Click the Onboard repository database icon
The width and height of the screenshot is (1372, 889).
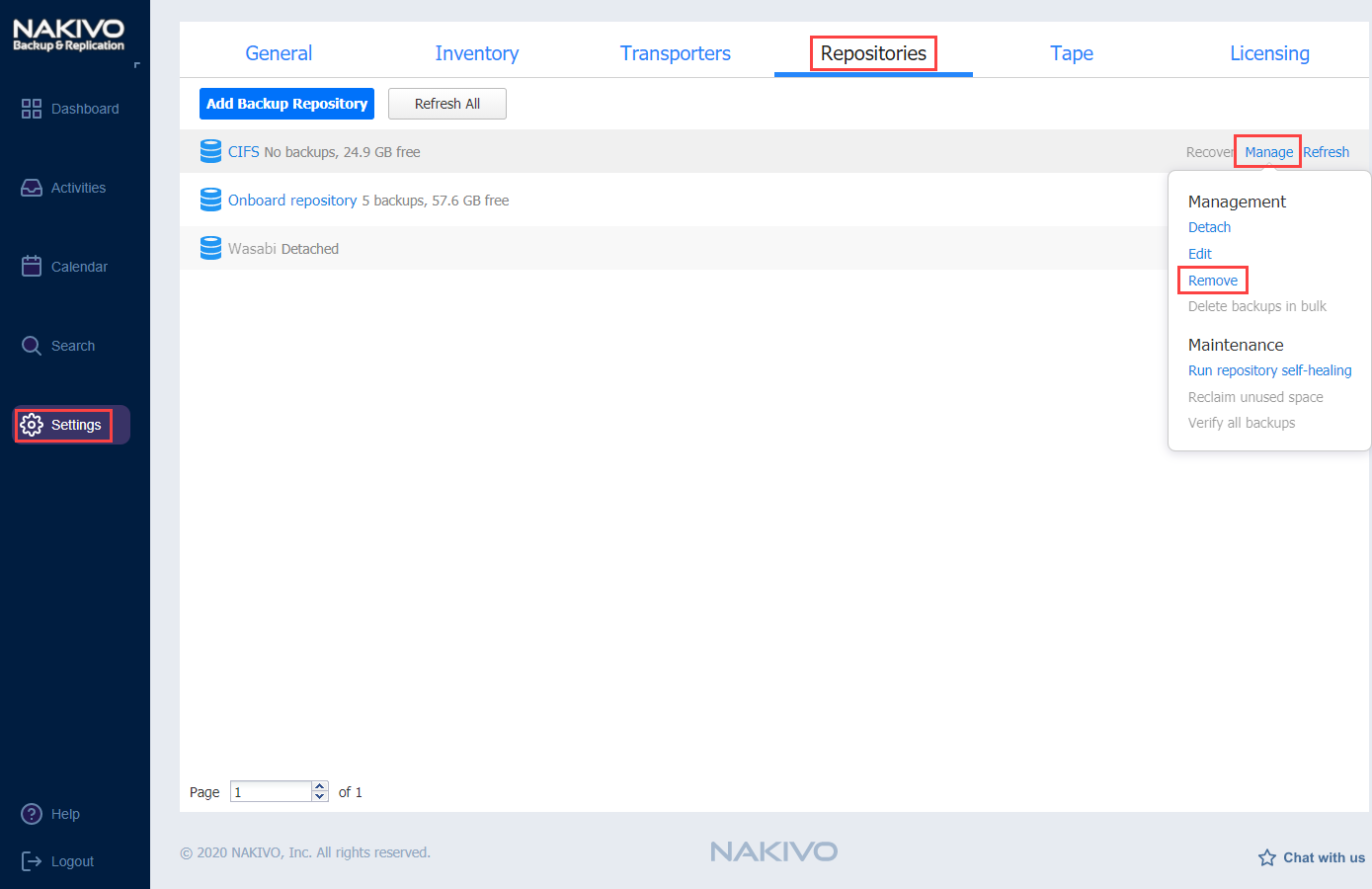coord(210,200)
